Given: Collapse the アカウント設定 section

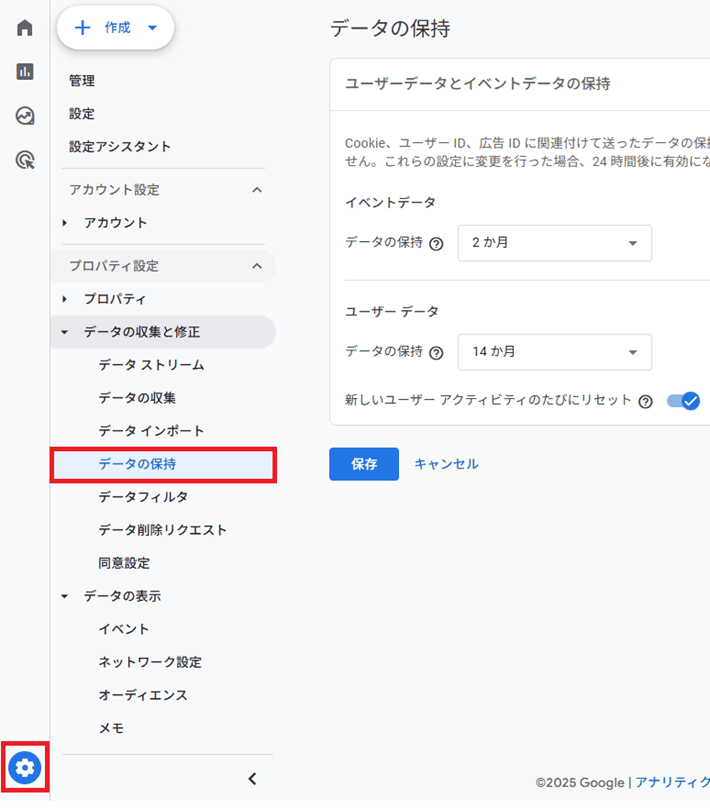Looking at the screenshot, I should pos(258,188).
